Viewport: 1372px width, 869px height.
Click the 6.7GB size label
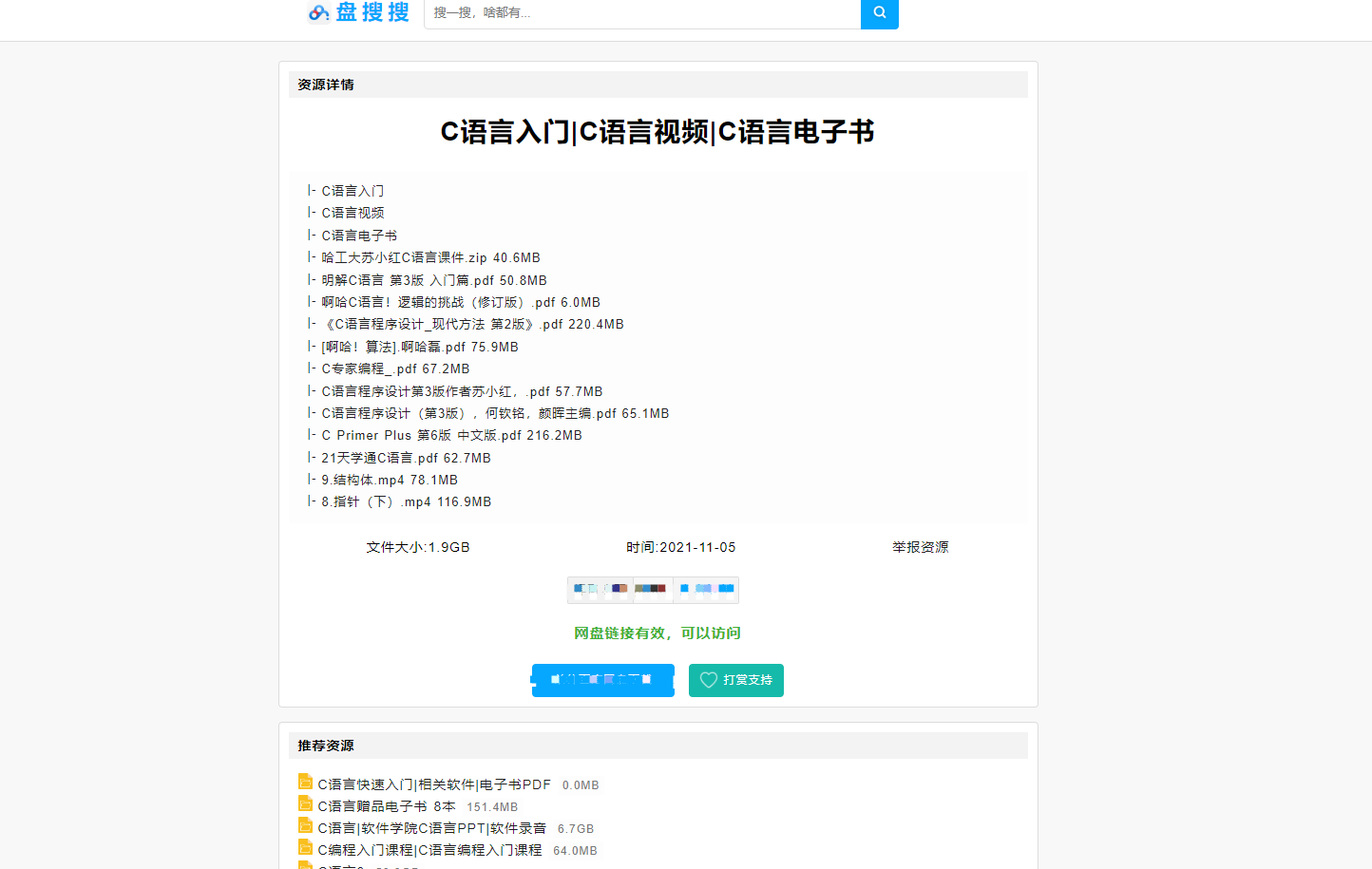[x=576, y=829]
